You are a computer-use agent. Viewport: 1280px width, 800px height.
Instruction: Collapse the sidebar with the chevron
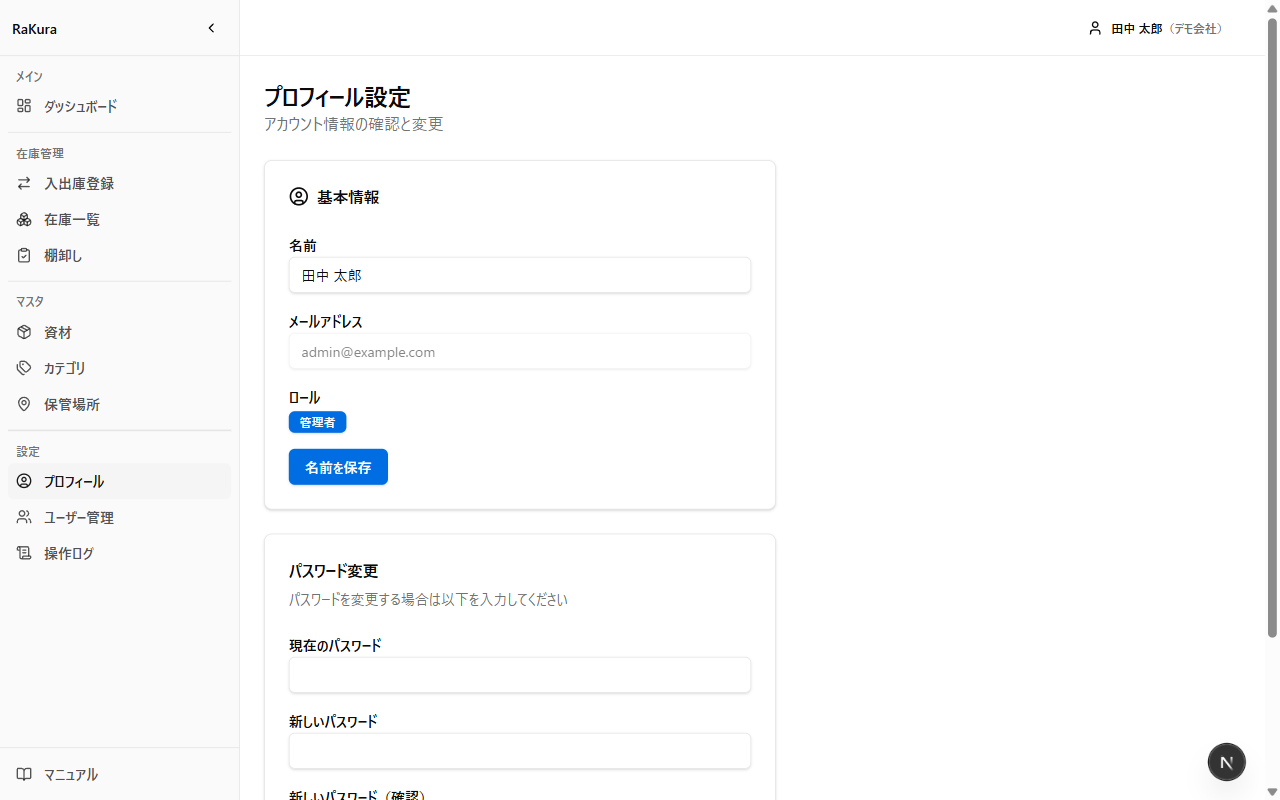[x=211, y=28]
